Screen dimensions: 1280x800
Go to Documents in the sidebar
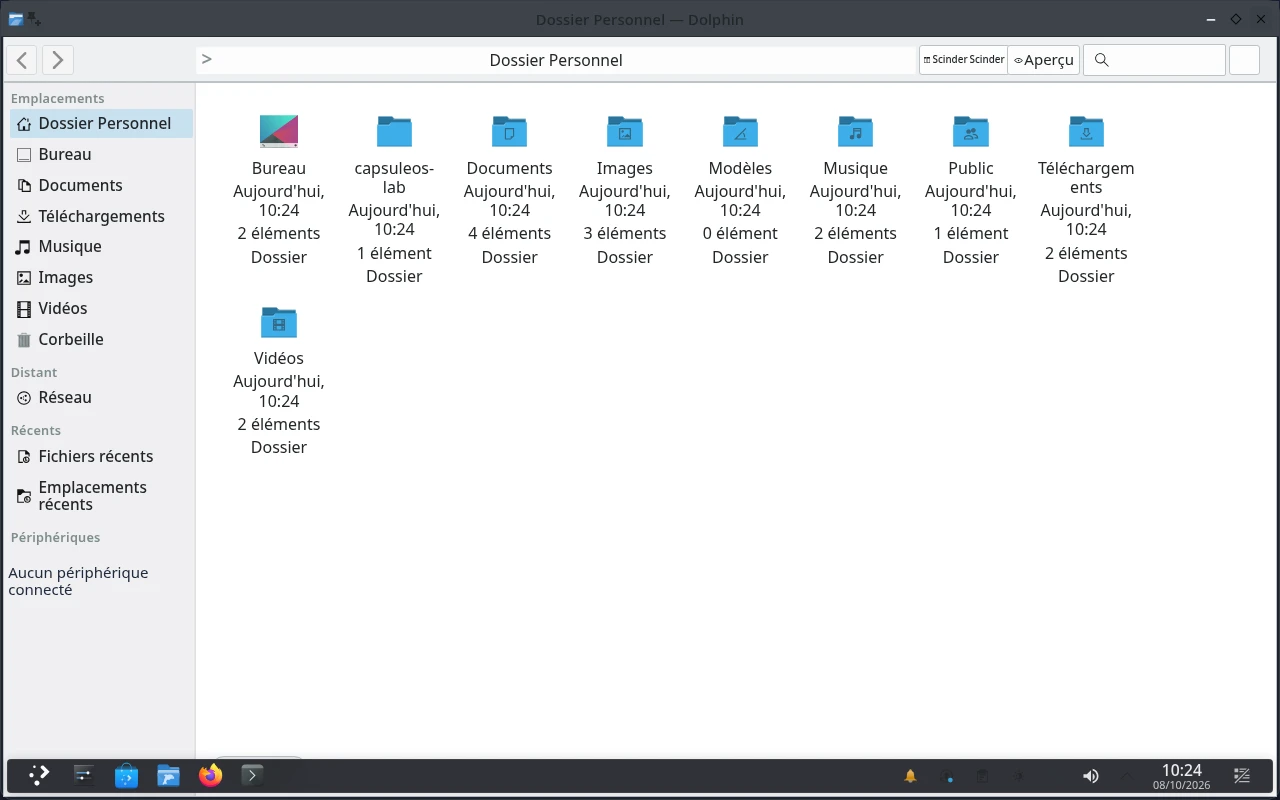pos(101,185)
